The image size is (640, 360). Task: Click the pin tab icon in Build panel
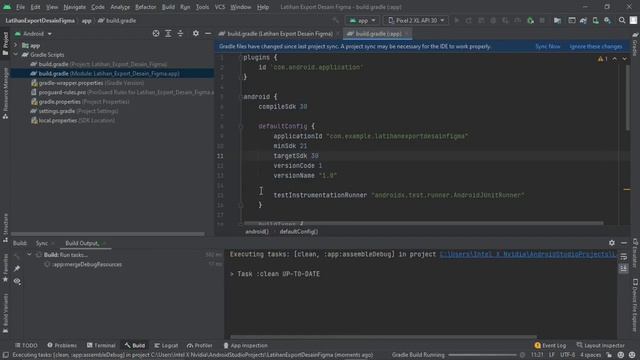(17, 269)
